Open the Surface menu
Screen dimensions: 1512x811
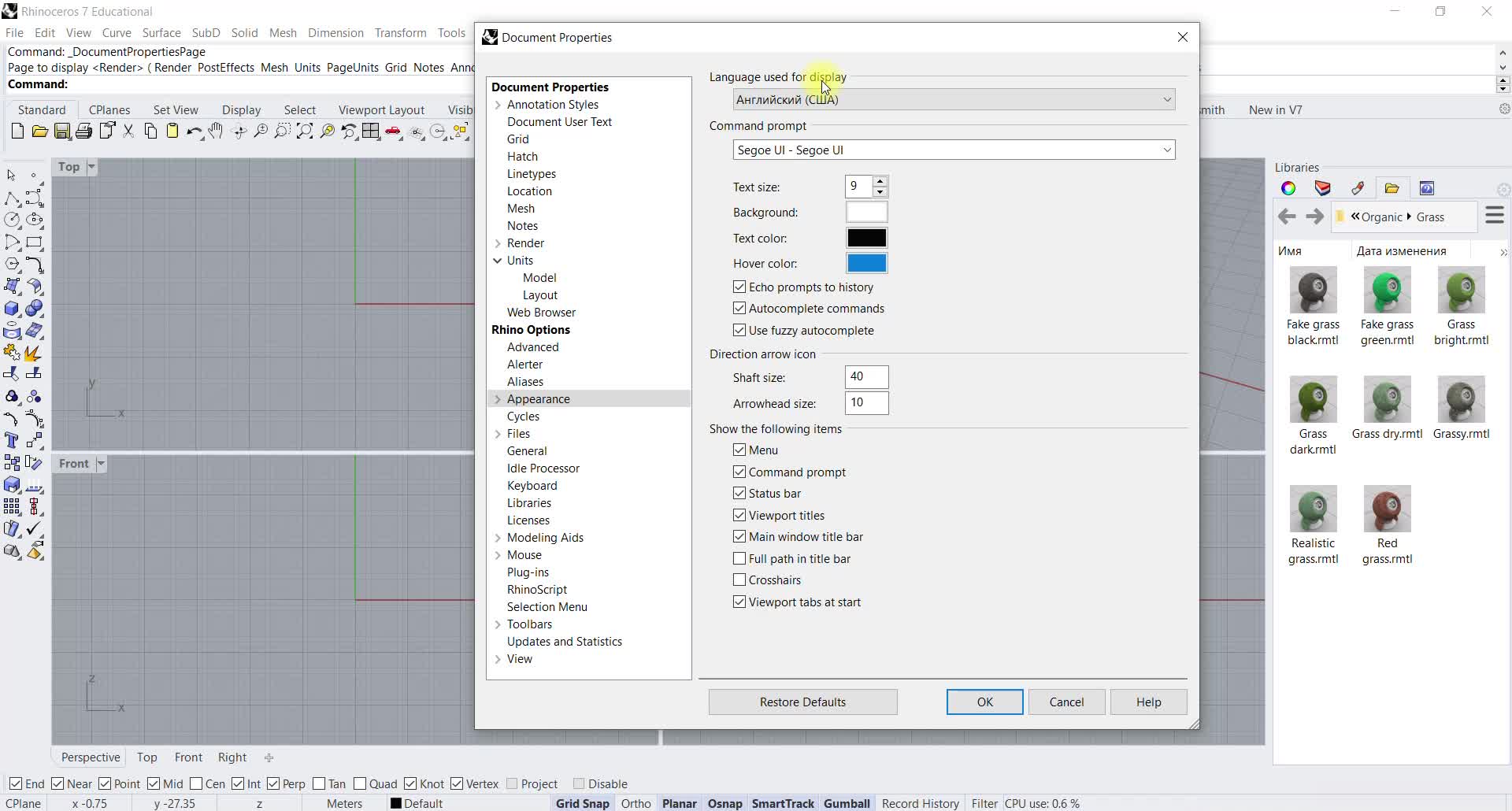pos(161,32)
